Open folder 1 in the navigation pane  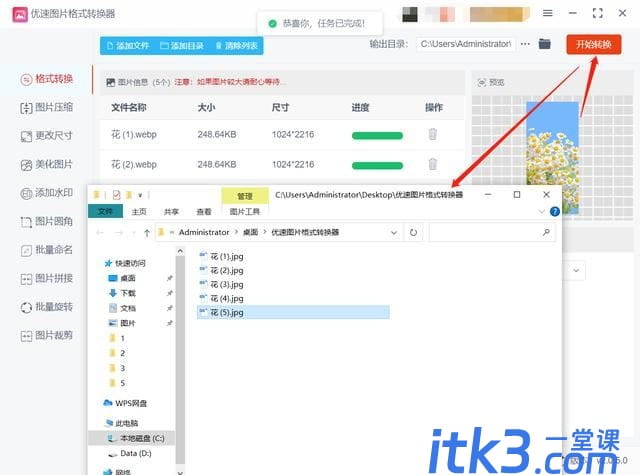tap(118, 338)
